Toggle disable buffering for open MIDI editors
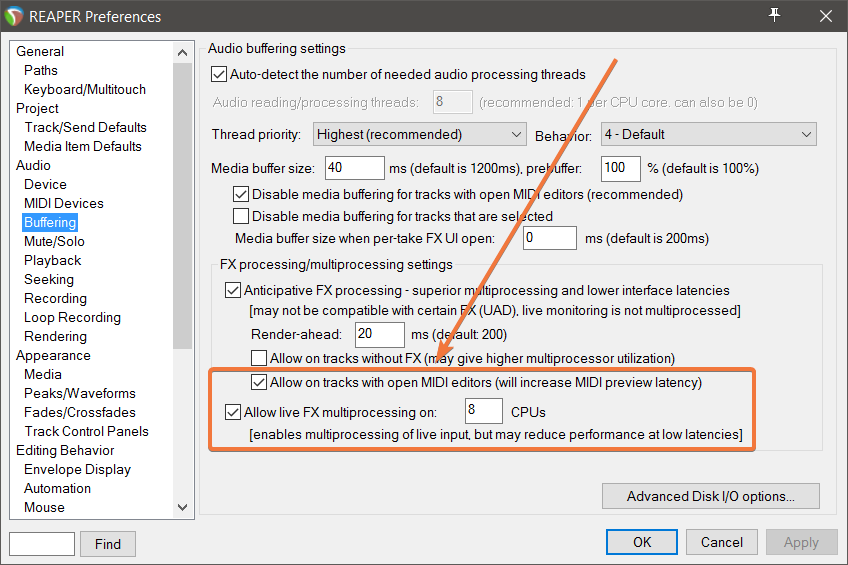Screen dimensions: 848x565 click(241, 194)
